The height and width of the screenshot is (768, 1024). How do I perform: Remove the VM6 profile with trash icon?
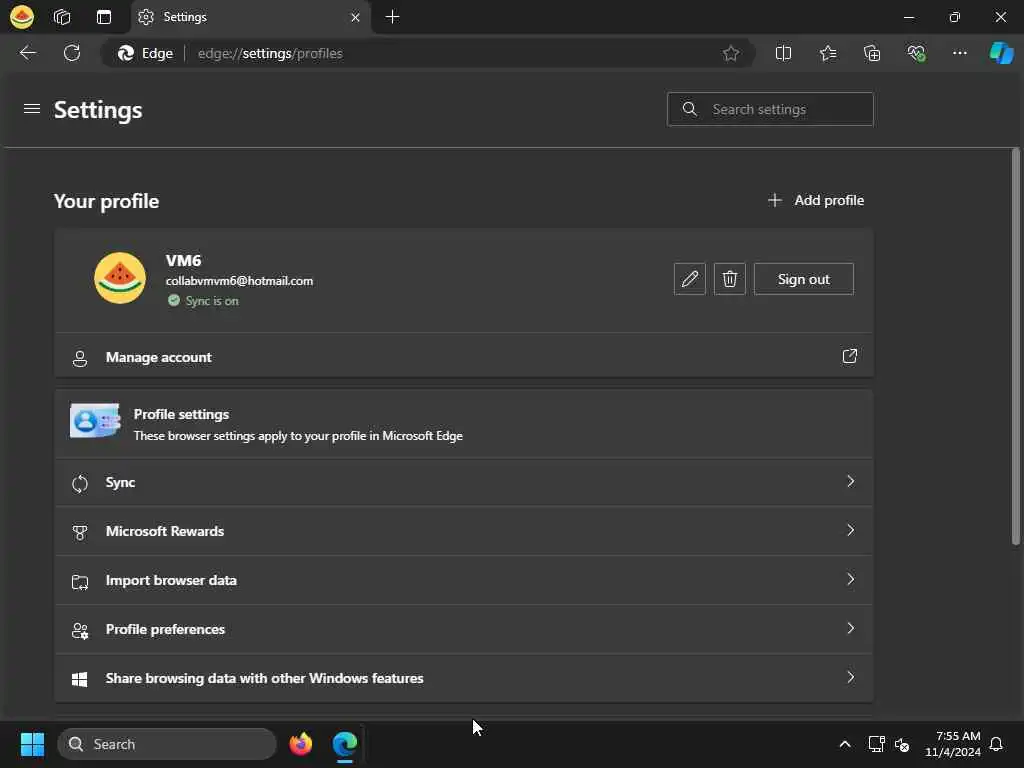tap(729, 279)
